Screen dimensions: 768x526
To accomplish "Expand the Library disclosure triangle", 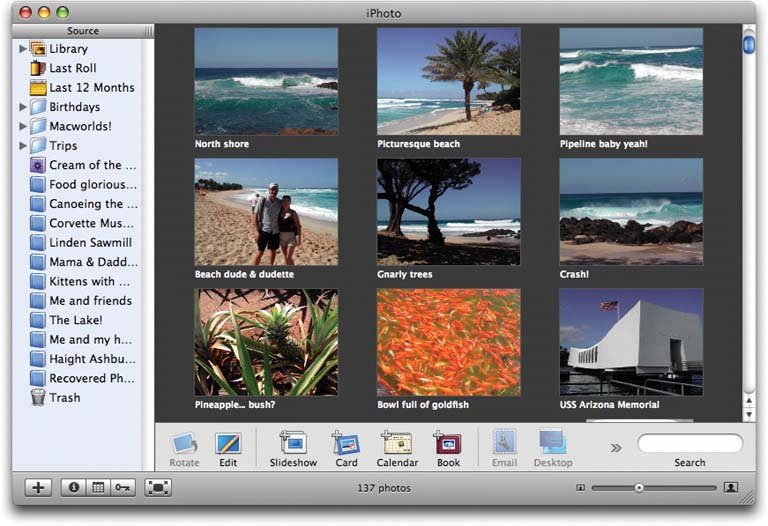I will 23,49.
